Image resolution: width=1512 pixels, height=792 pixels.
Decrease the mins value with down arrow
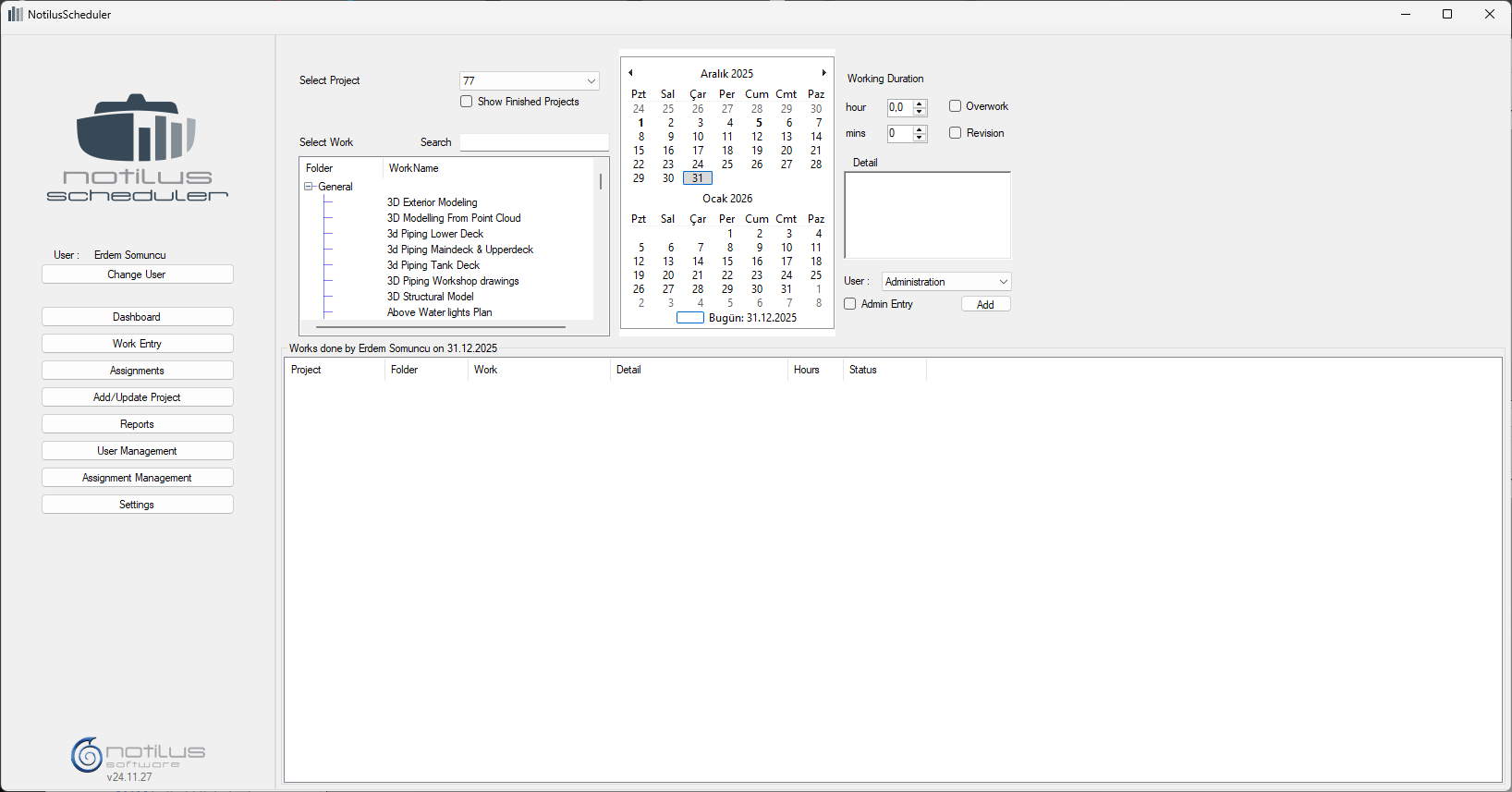pos(920,138)
